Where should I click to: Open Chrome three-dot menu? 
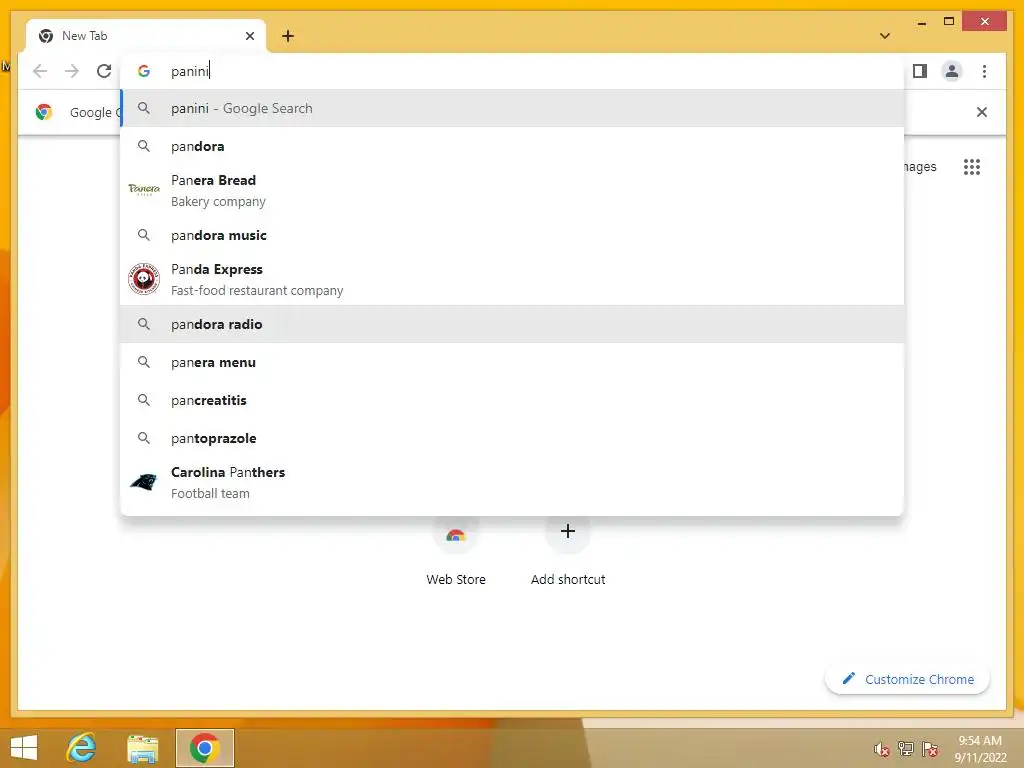pyautogui.click(x=984, y=71)
